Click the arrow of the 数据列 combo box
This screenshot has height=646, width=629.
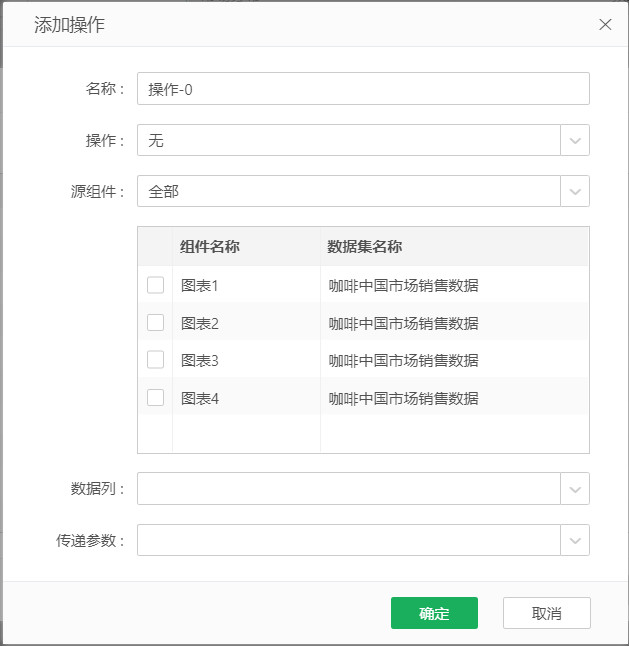point(575,489)
